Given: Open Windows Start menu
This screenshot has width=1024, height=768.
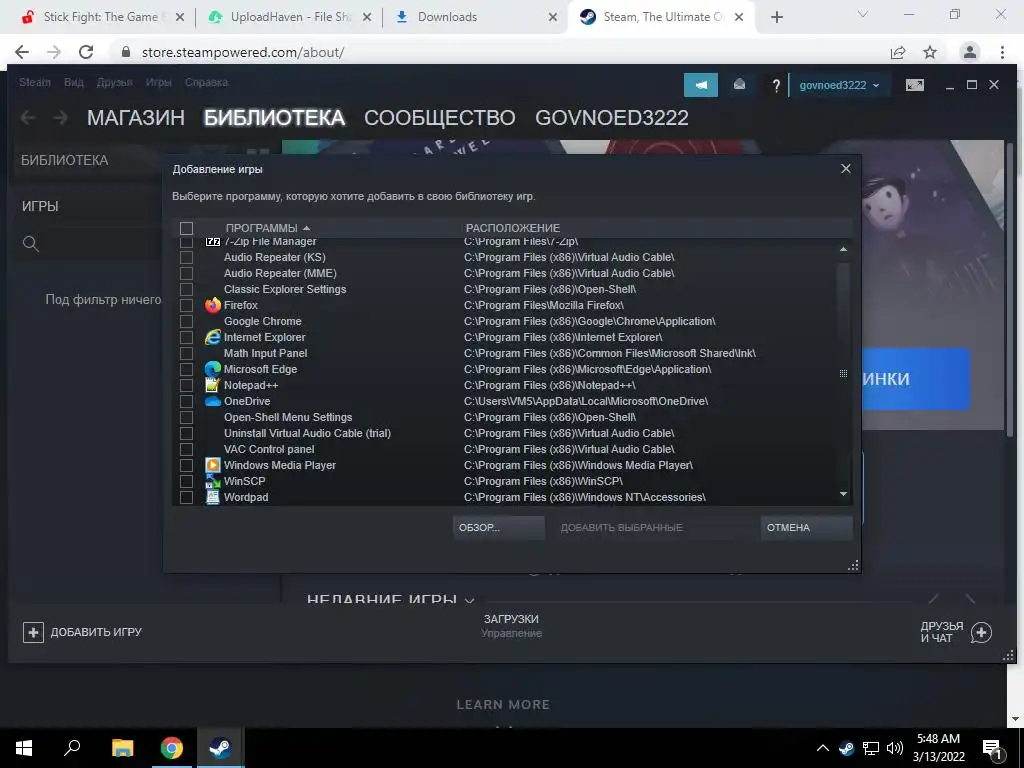Looking at the screenshot, I should click(24, 748).
